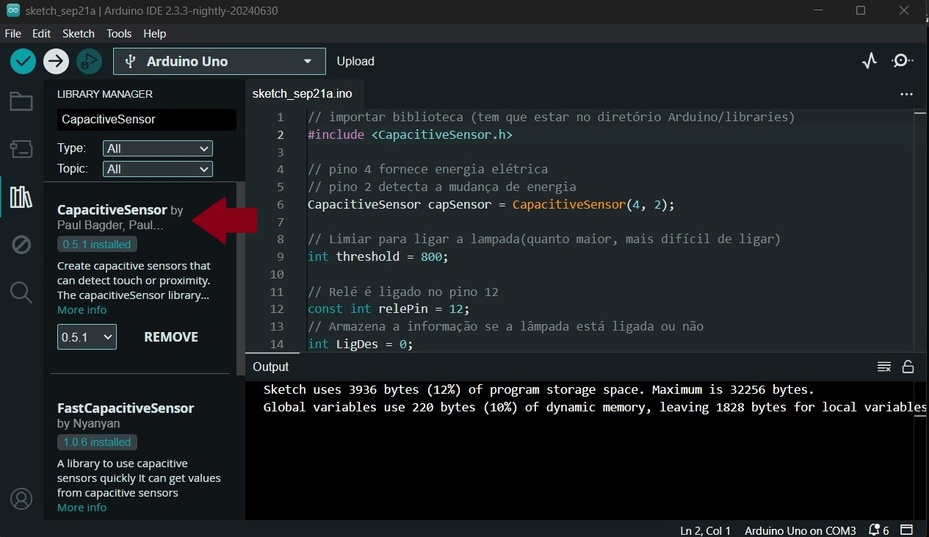The image size is (929, 537).
Task: Toggle the output panel lock icon
Action: tap(908, 367)
